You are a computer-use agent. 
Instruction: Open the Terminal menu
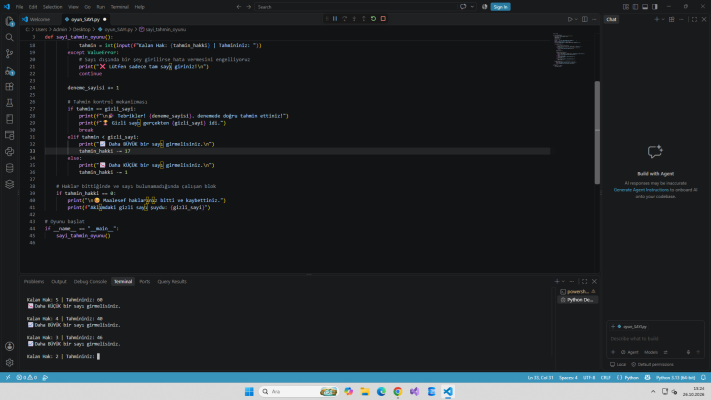(119, 7)
